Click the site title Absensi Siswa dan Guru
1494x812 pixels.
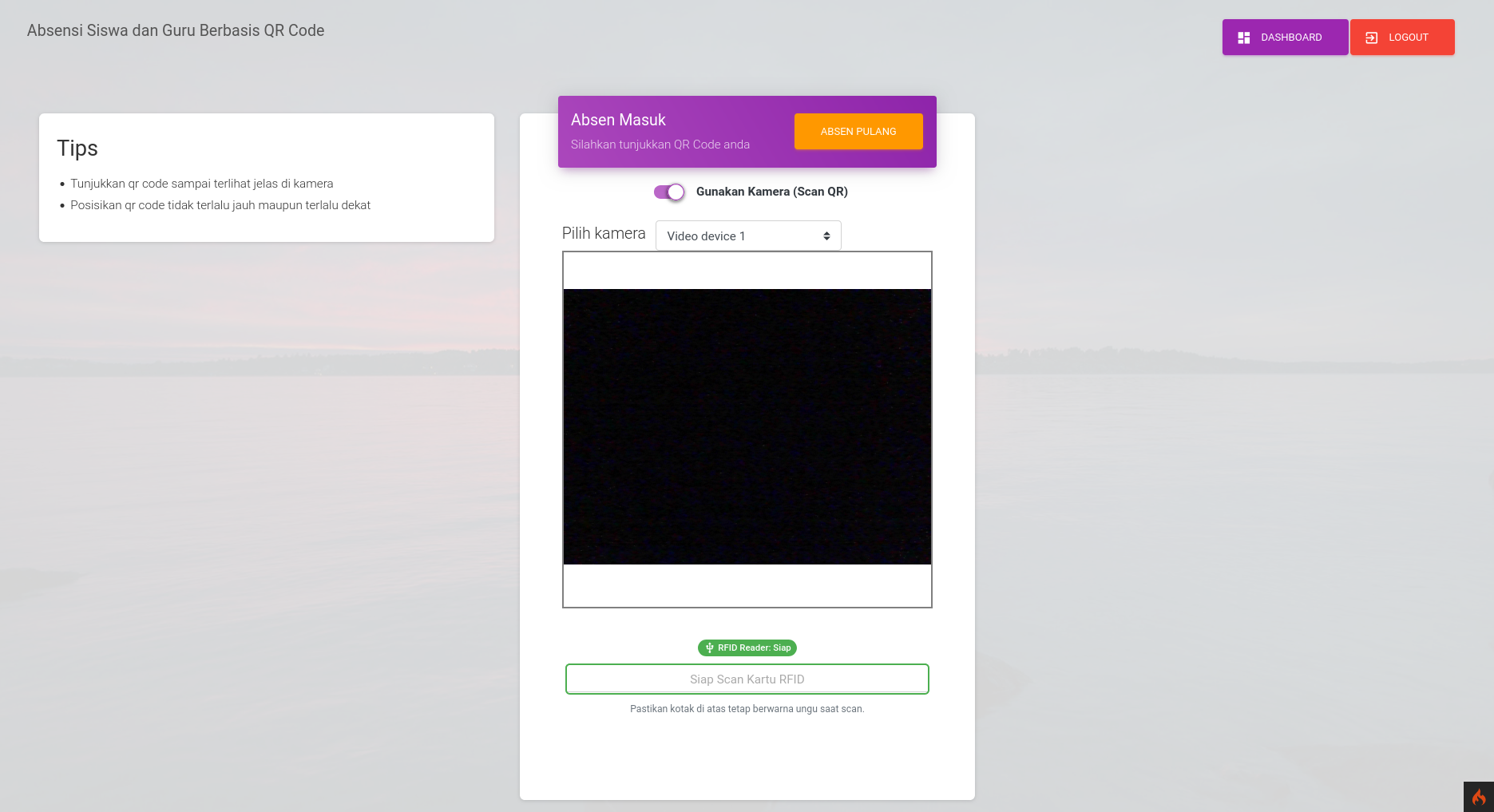click(x=176, y=30)
